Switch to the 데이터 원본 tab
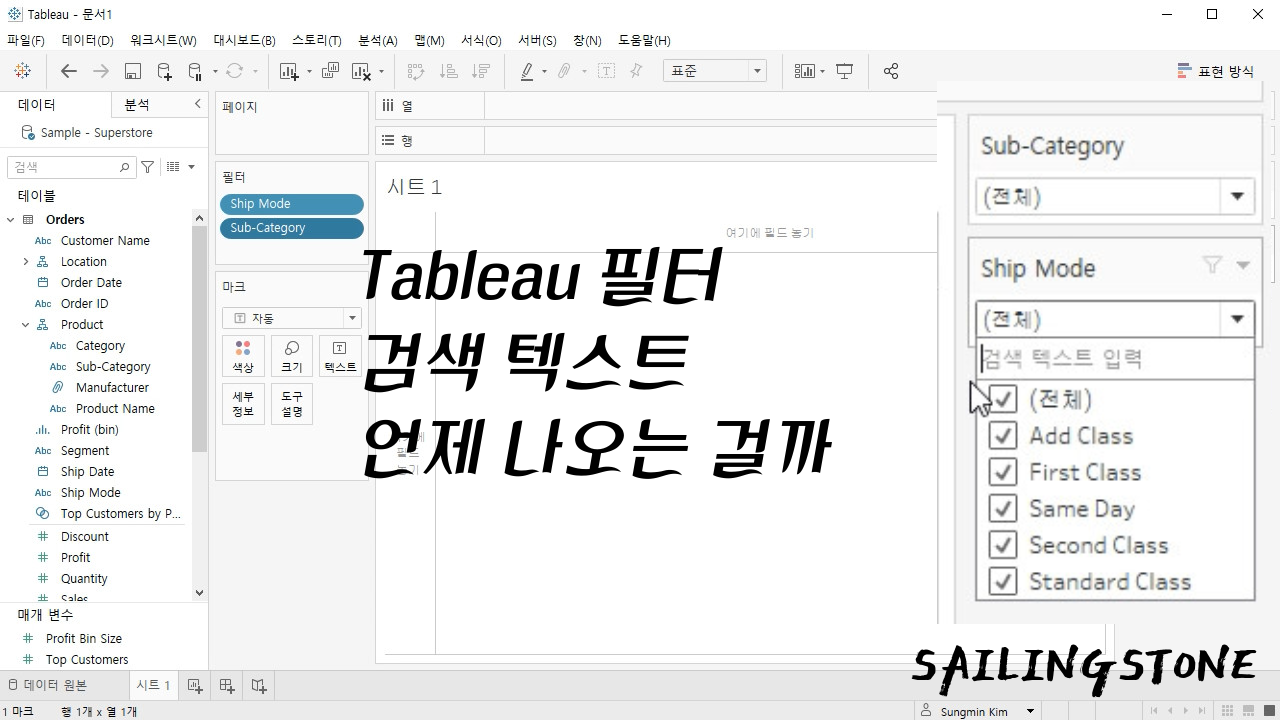The height and width of the screenshot is (720, 1280). [x=48, y=685]
